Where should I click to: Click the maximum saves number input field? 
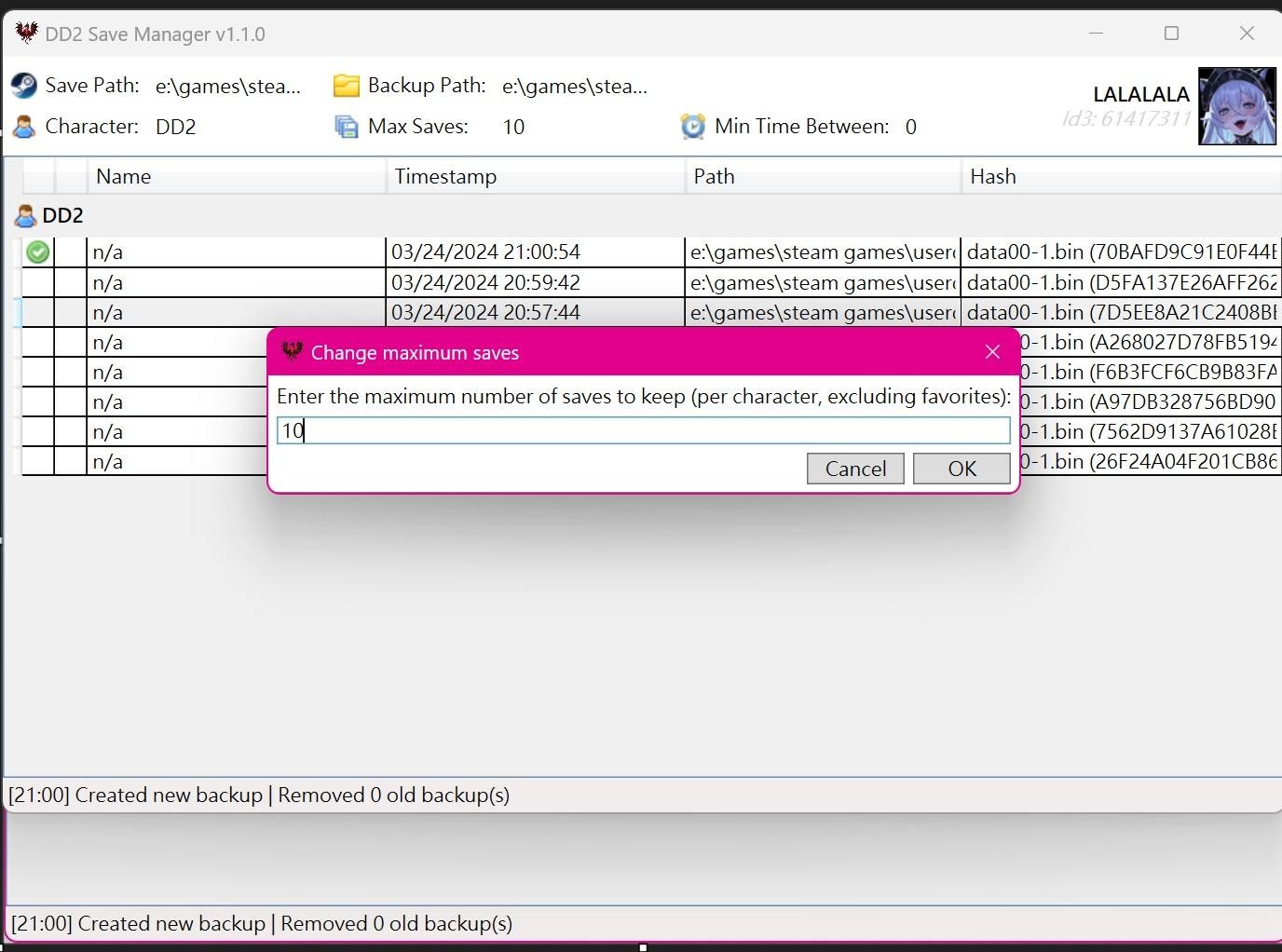tap(643, 430)
